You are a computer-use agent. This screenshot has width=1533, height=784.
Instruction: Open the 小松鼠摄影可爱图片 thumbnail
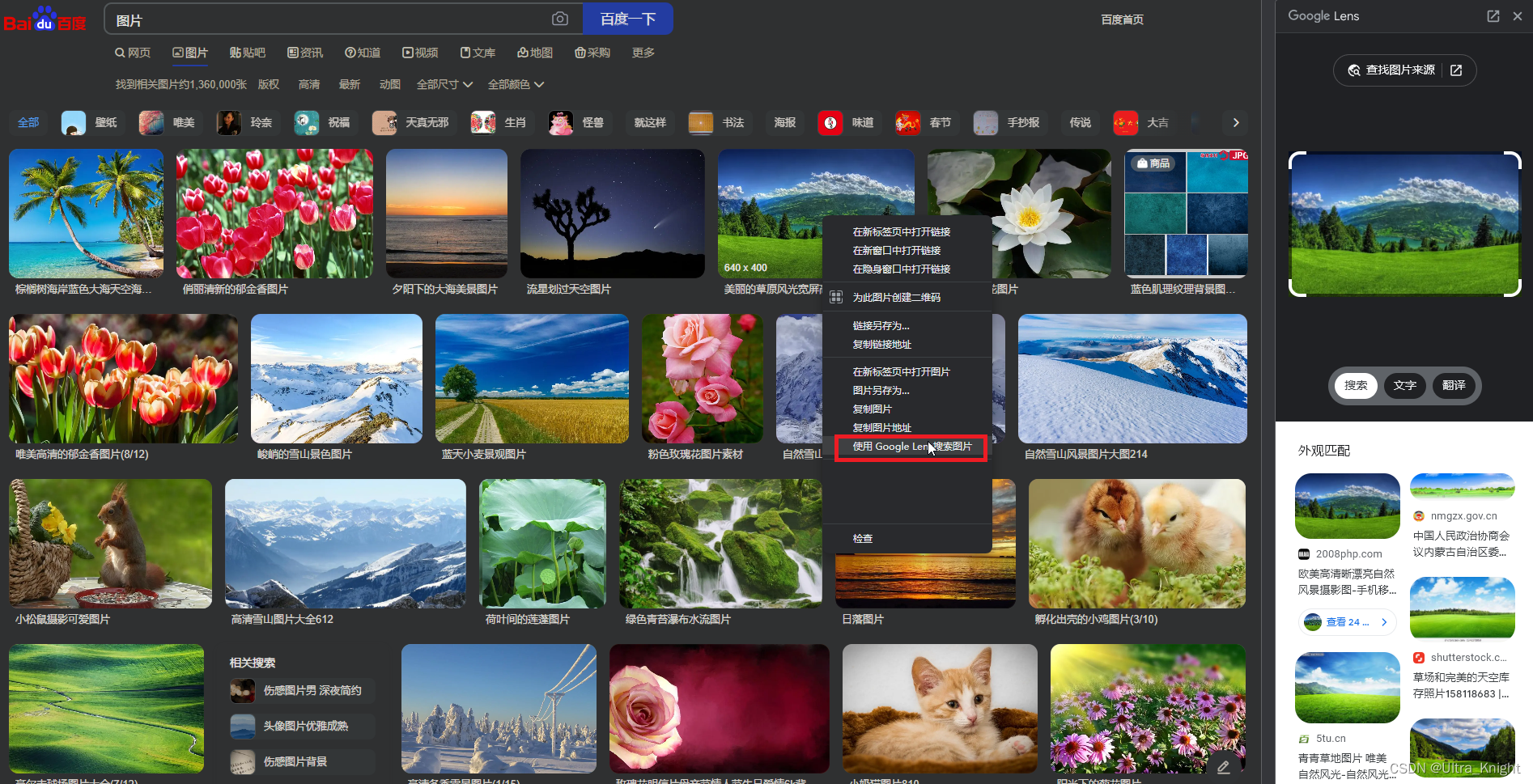click(110, 544)
